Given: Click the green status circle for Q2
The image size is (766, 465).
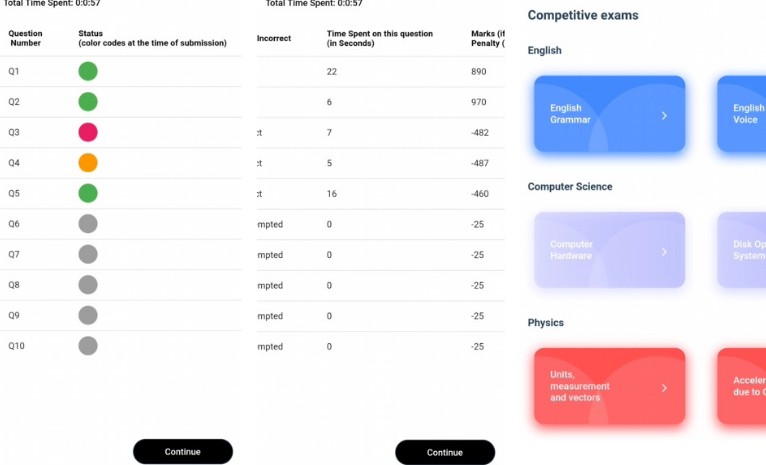Looking at the screenshot, I should click(88, 102).
